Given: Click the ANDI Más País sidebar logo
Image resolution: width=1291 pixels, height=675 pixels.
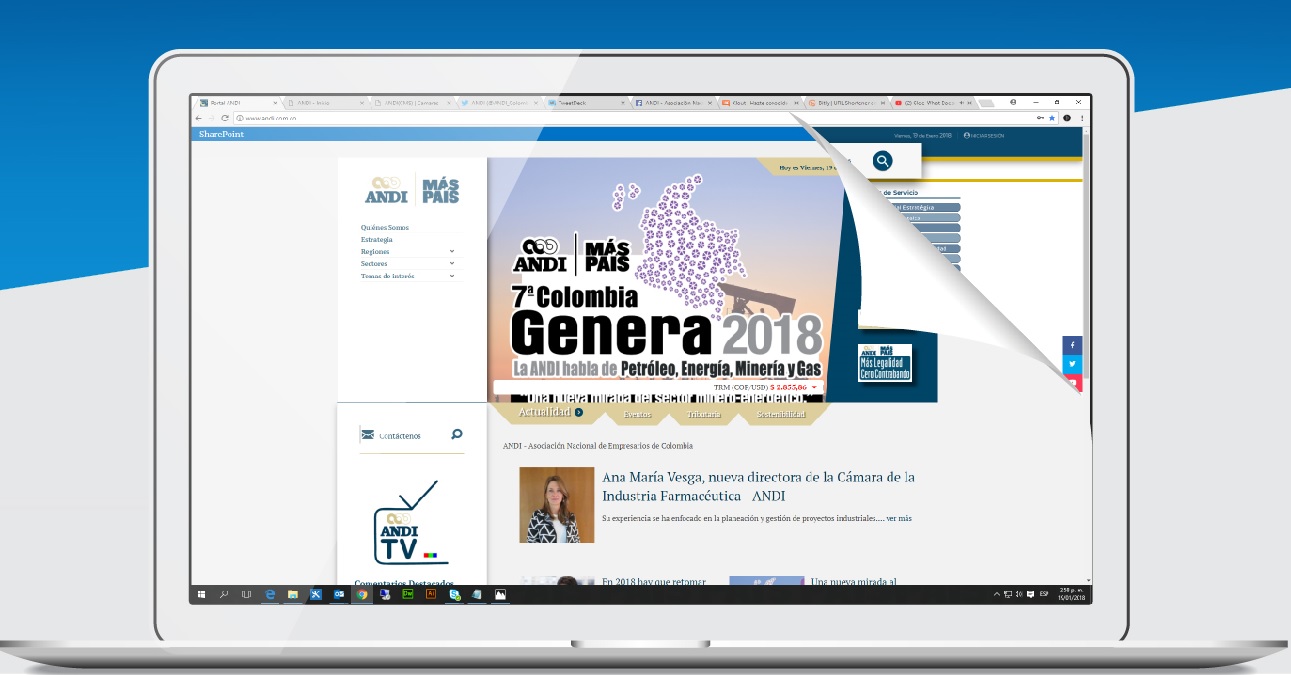Looking at the screenshot, I should coord(412,190).
